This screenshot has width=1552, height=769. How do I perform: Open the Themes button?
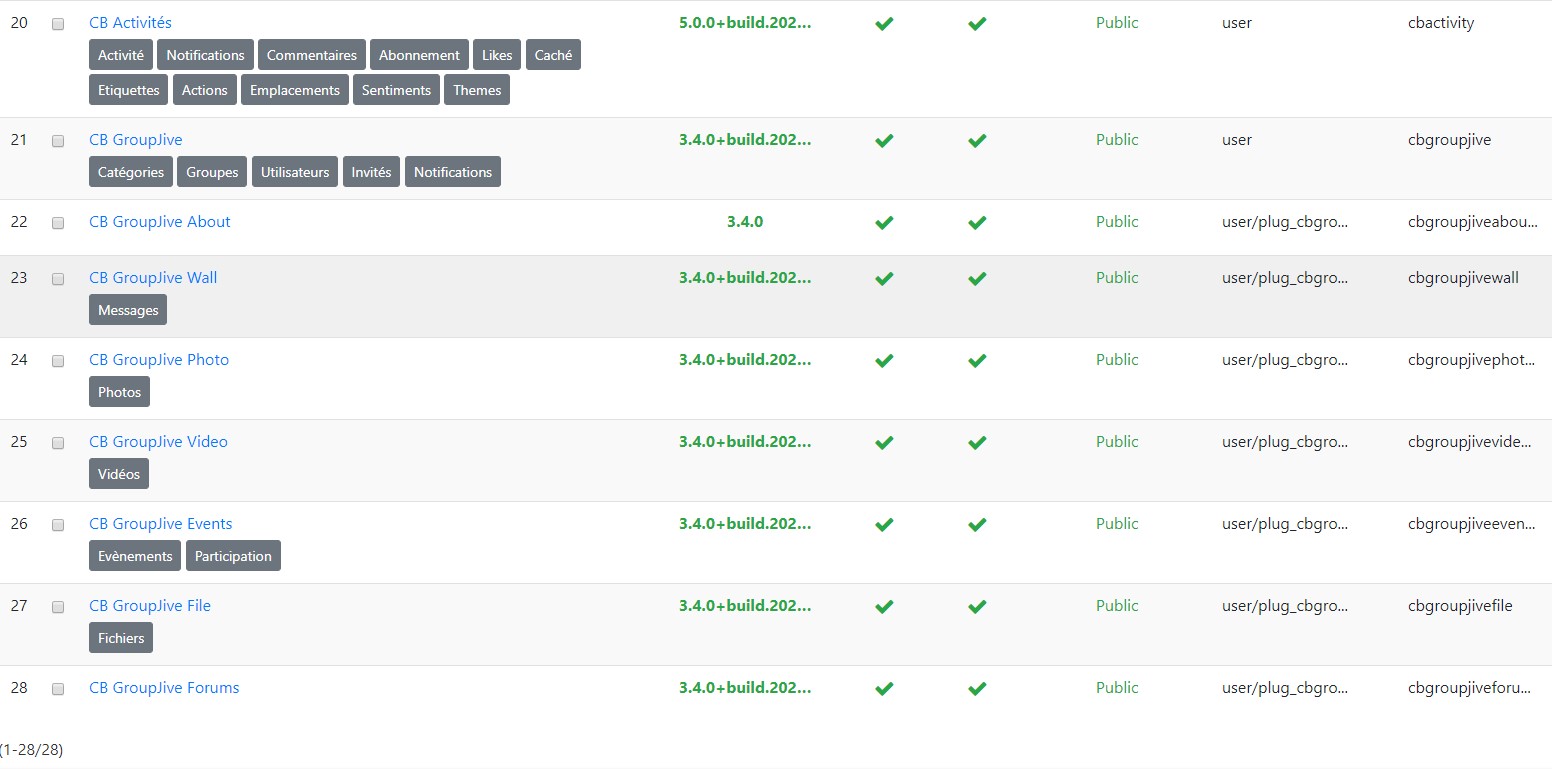tap(477, 90)
